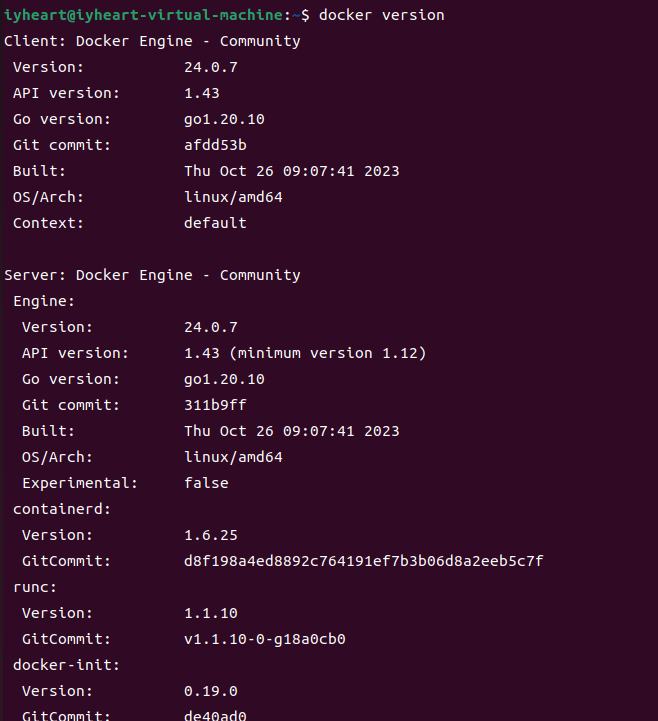The height and width of the screenshot is (721, 658).
Task: Select the "Client: Docker Engine - Community" header line
Action: click(x=152, y=41)
